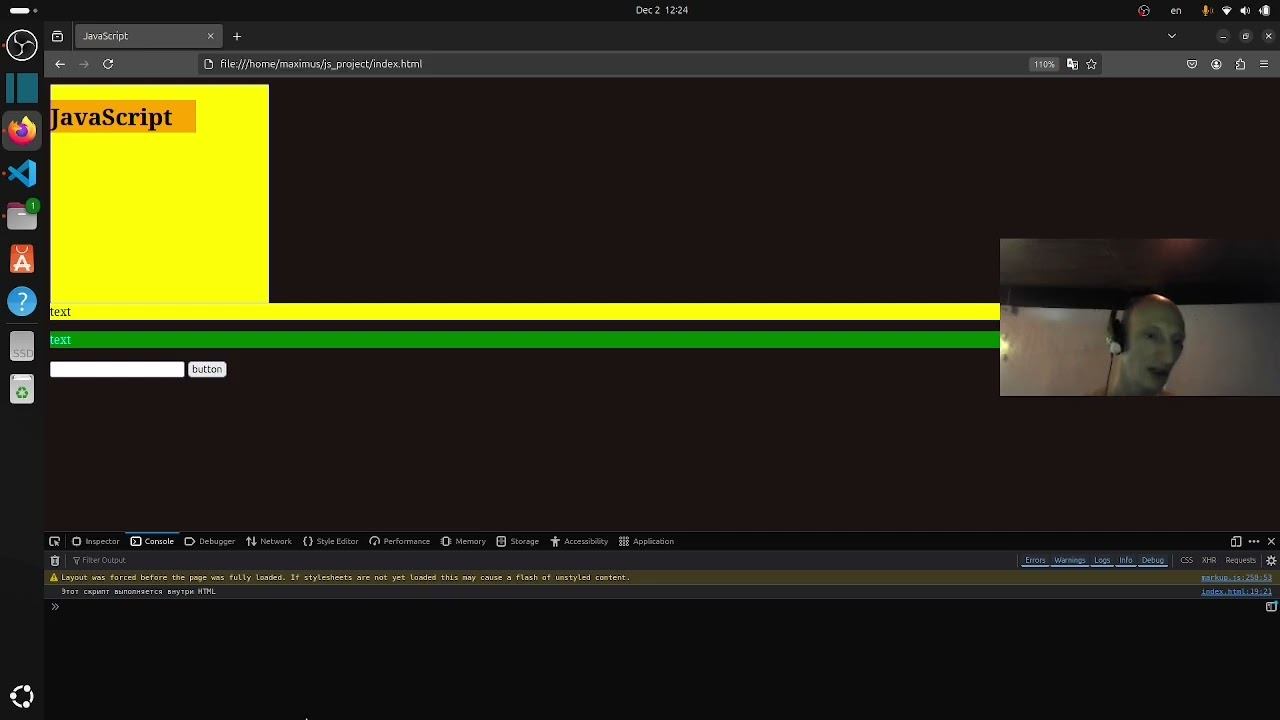Screen dimensions: 1280x720
Task: Open system menu via volume icon
Action: tap(1245, 10)
